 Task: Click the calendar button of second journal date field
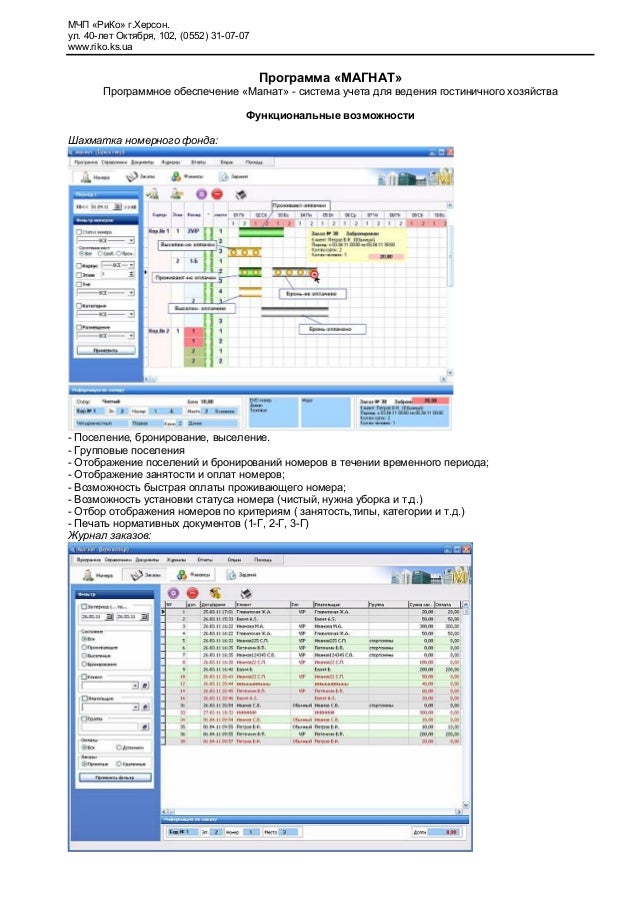point(144,617)
